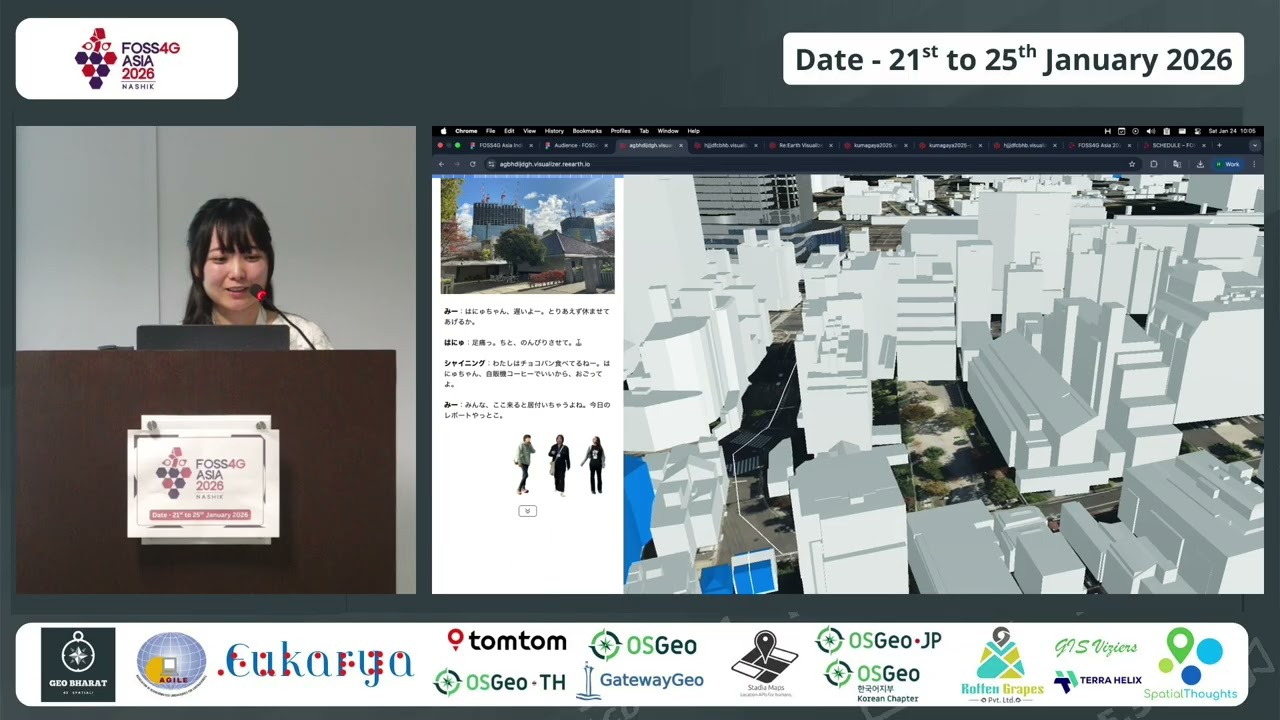Open the File menu

pos(490,131)
